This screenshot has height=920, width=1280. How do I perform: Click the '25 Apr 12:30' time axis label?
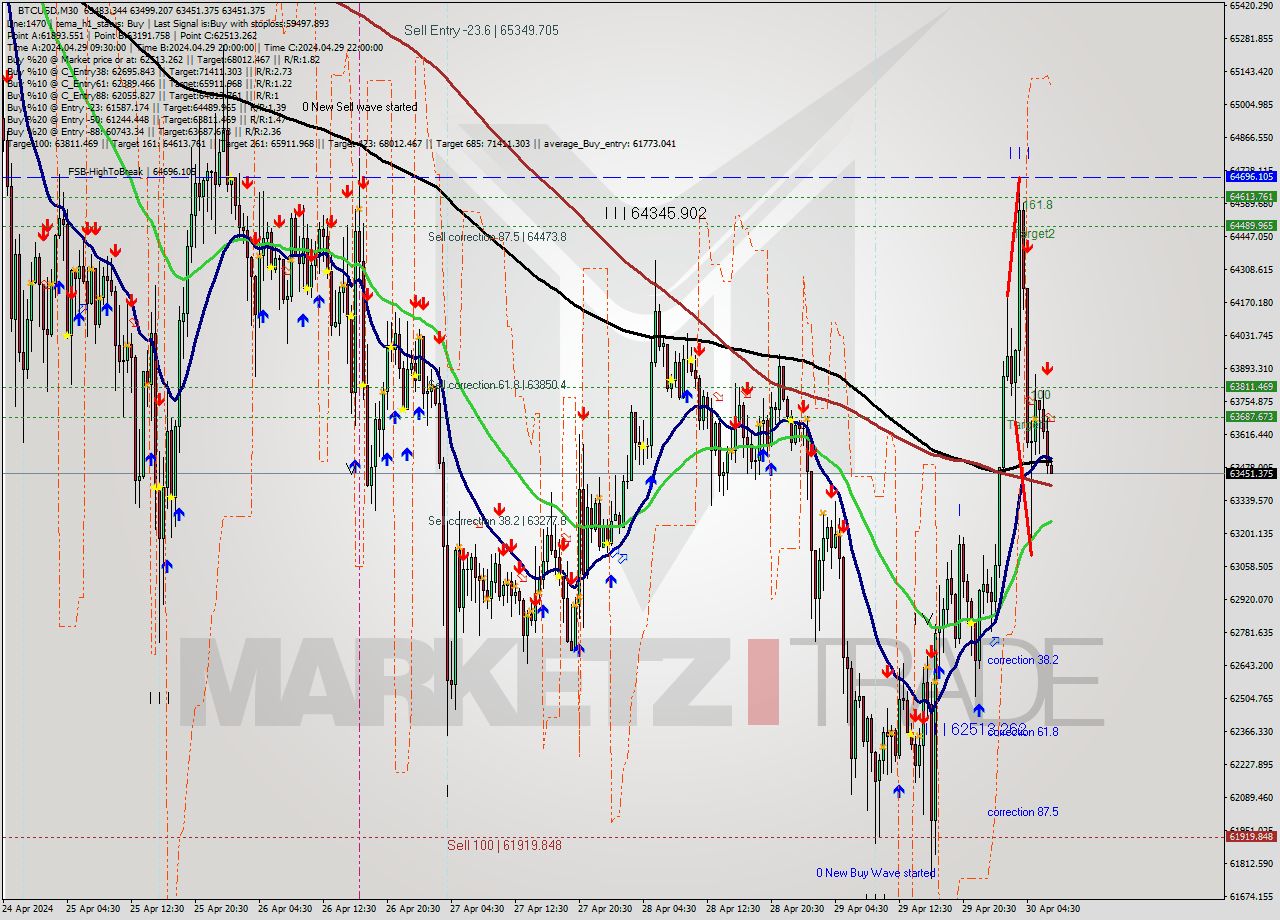coord(157,909)
